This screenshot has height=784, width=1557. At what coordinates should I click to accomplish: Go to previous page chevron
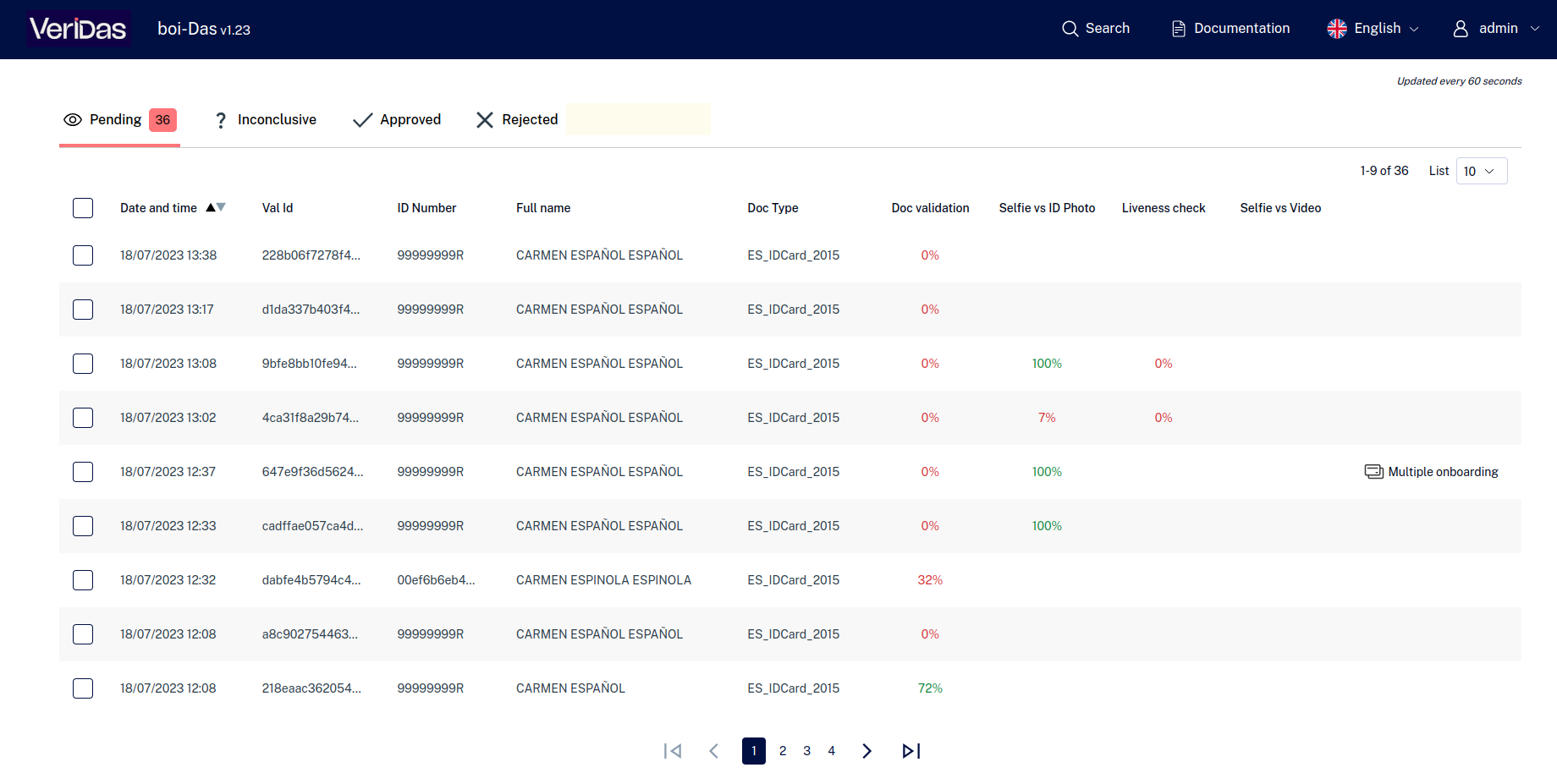(x=713, y=751)
